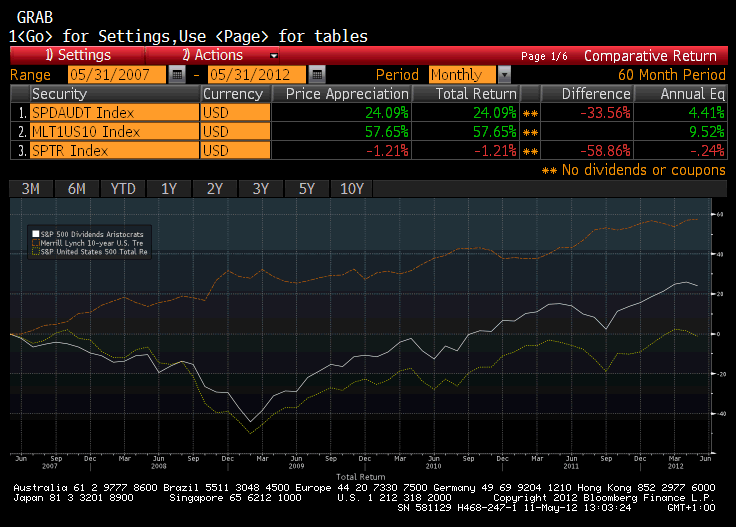Click the S&P United States 500 legend entry
Viewport: 736px width, 527px height.
click(x=94, y=251)
